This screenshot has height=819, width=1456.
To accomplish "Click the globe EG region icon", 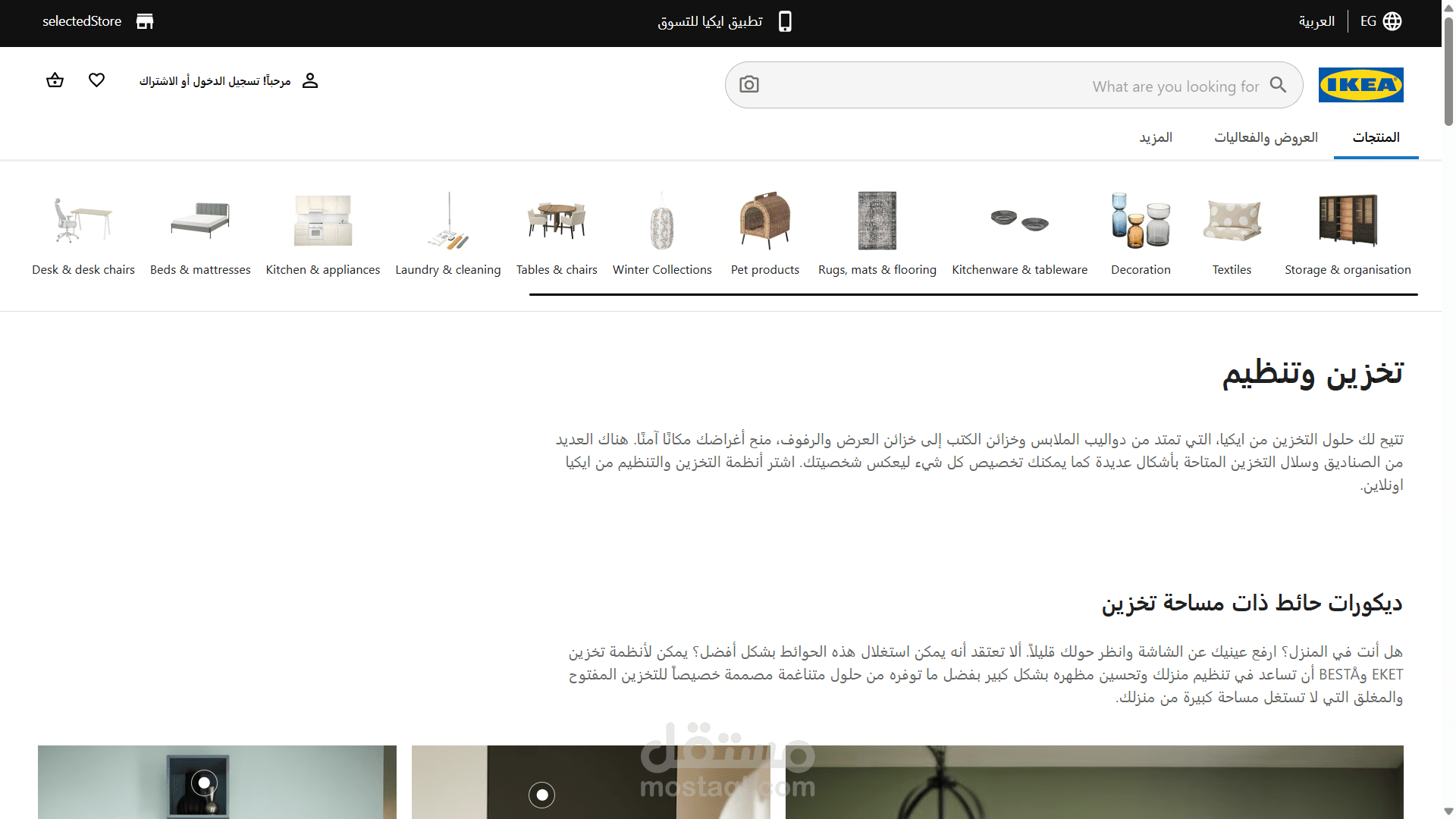I will click(x=1392, y=21).
